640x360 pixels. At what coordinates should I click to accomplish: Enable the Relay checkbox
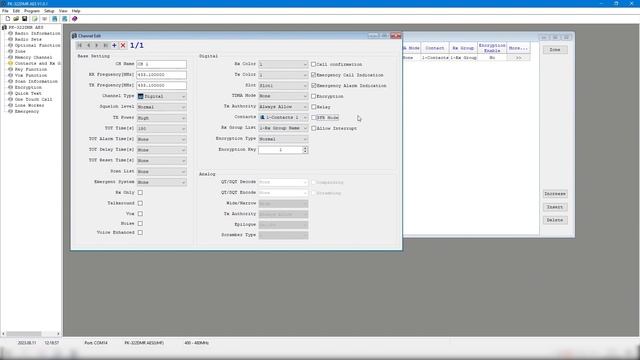[313, 107]
